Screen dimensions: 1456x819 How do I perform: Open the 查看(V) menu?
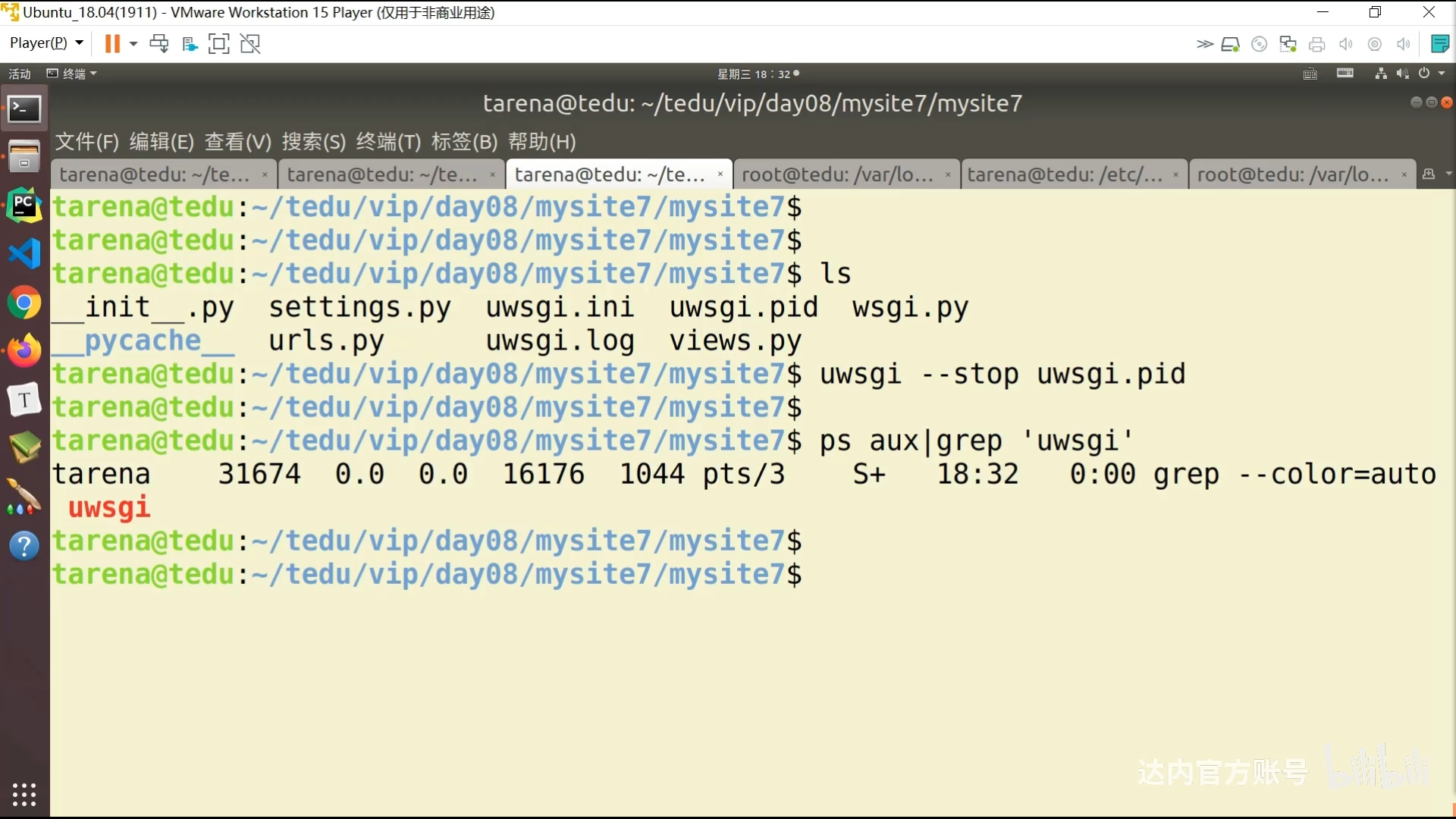(238, 141)
